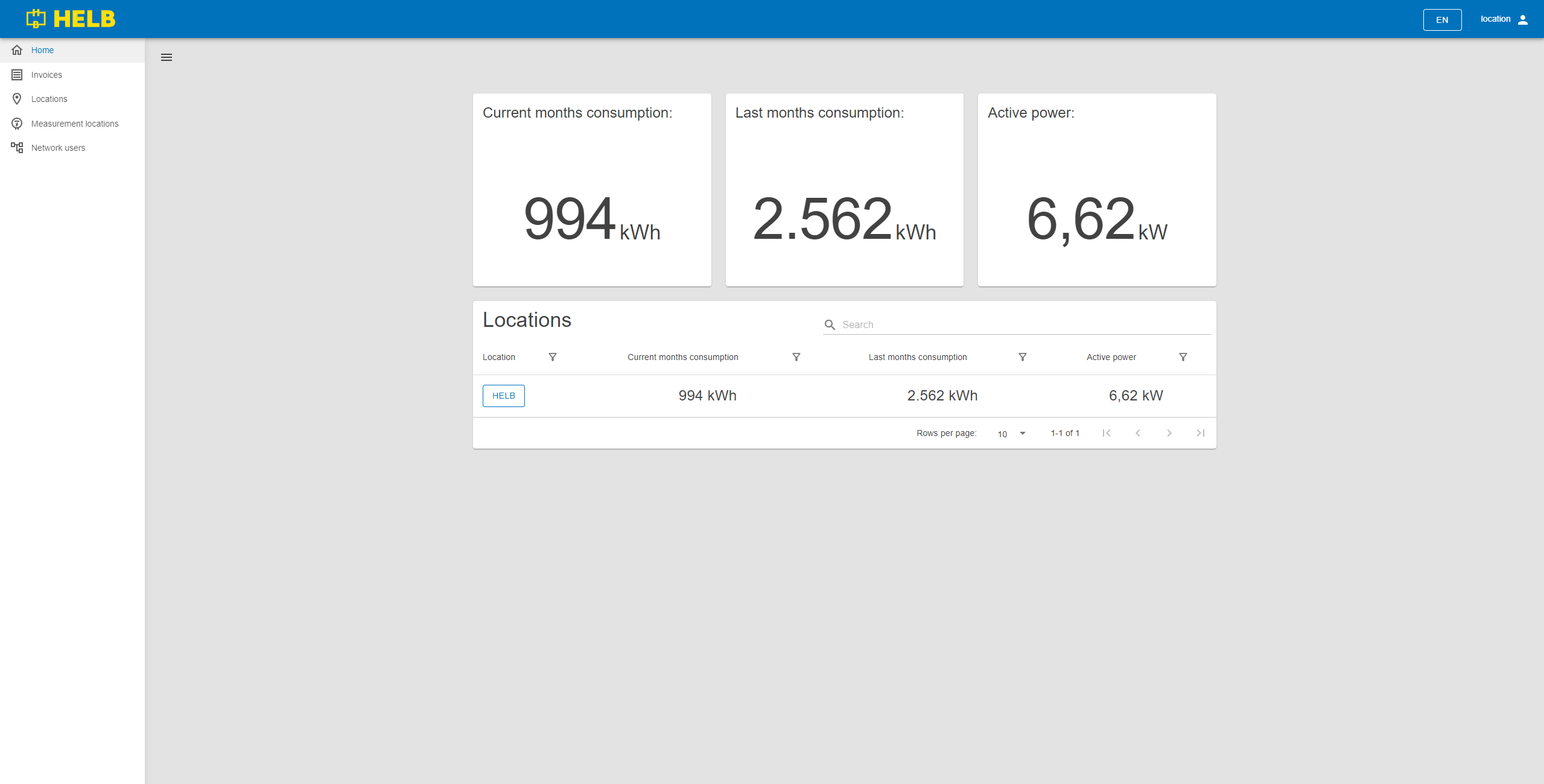
Task: Go to first page of table
Action: [x=1107, y=433]
